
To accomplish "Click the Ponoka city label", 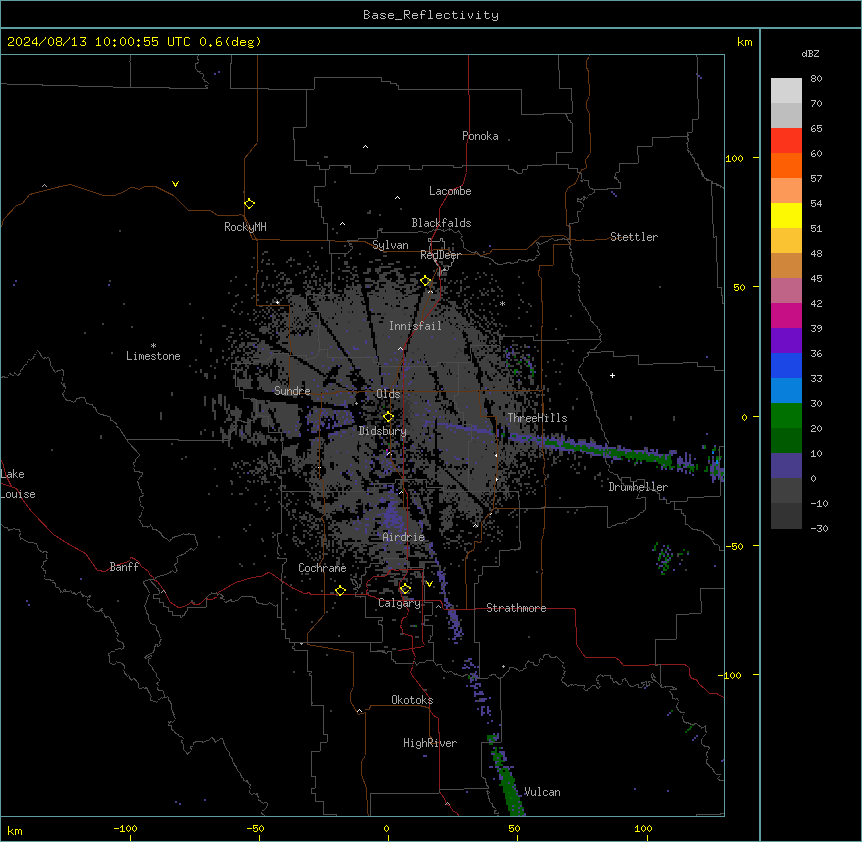I will click(x=480, y=136).
